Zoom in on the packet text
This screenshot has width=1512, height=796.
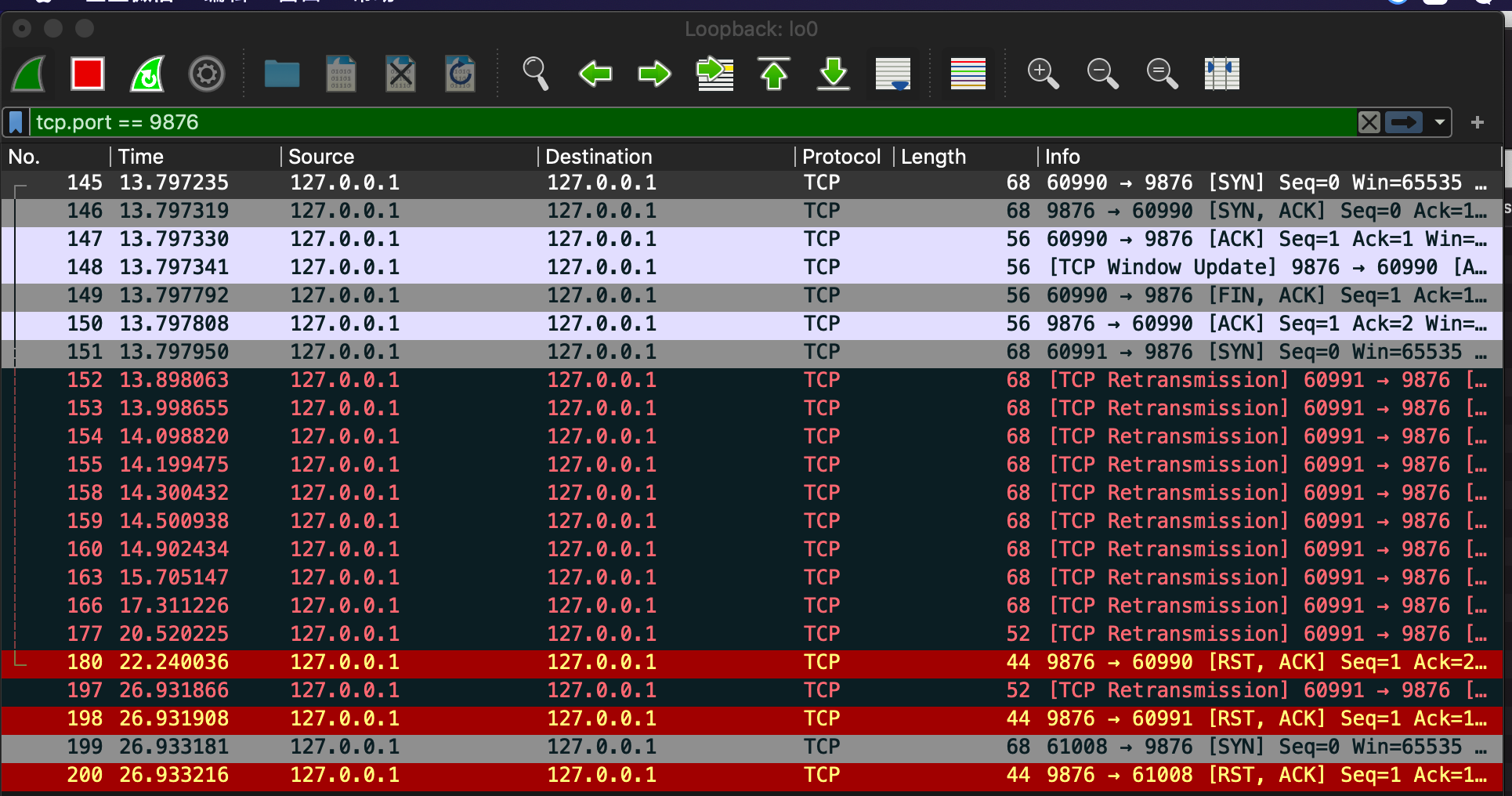(x=1044, y=74)
